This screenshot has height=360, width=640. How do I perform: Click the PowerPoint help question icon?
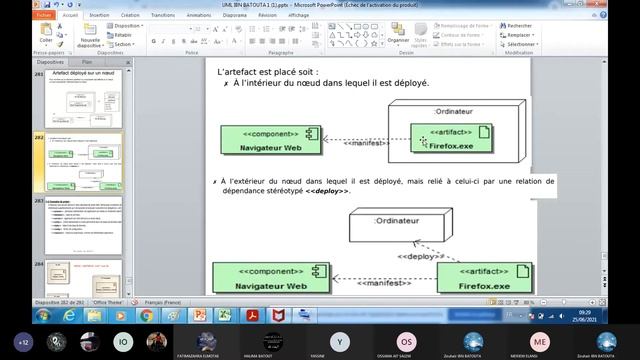[x=603, y=15]
